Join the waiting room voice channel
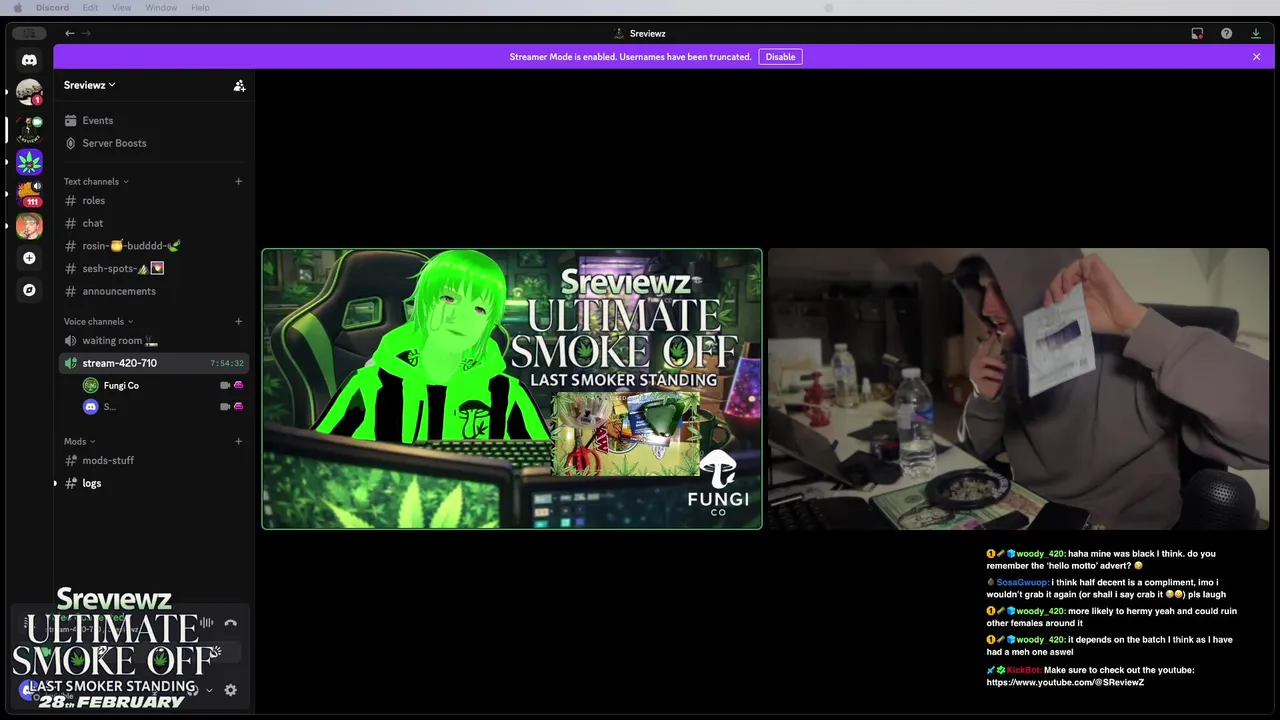This screenshot has height=720, width=1280. [x=153, y=340]
